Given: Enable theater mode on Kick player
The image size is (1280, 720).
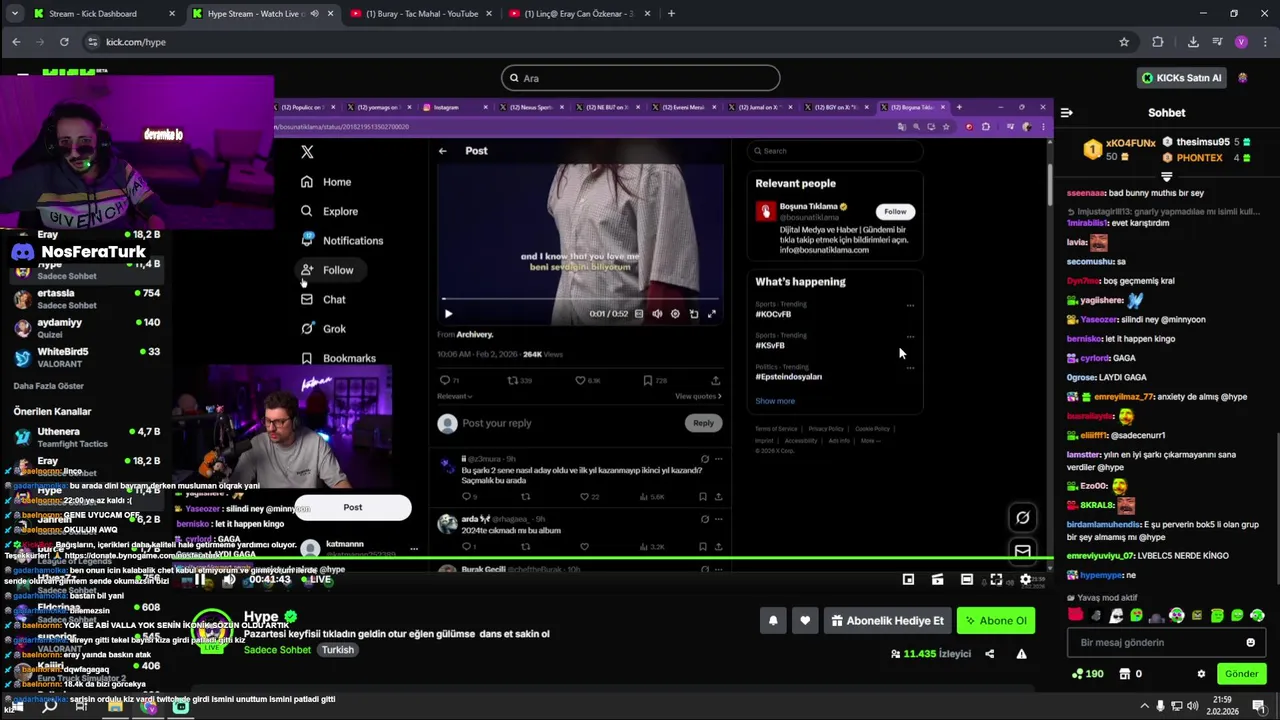Looking at the screenshot, I should [x=966, y=579].
